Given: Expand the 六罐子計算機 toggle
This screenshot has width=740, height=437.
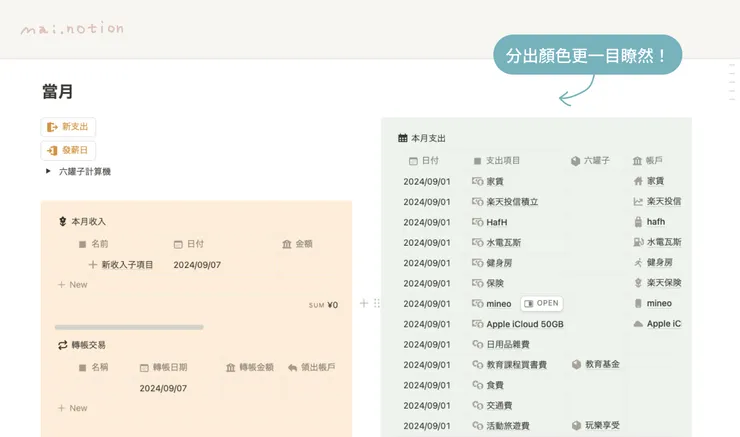Looking at the screenshot, I should point(48,171).
